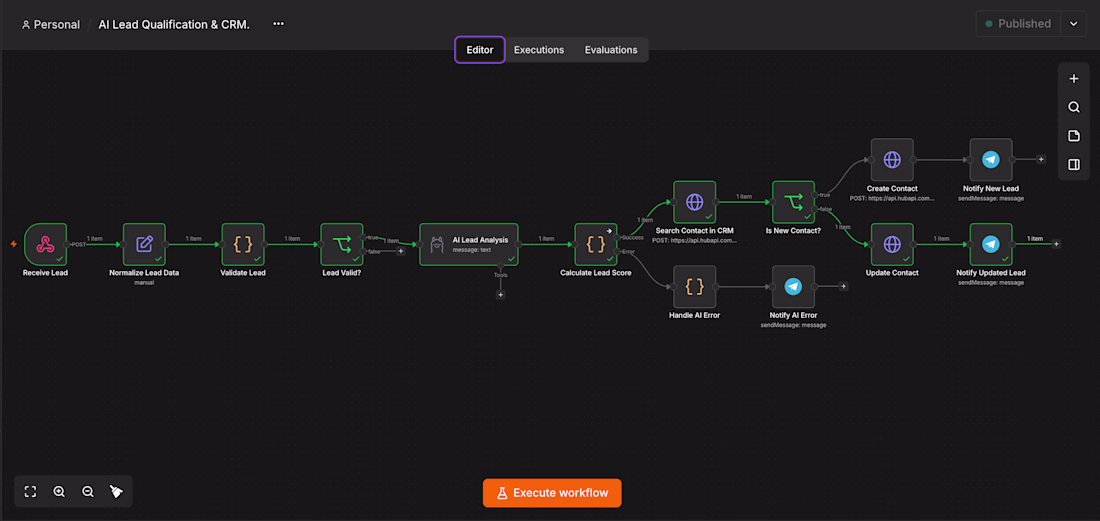Zoom out on the canvas
The image size is (1100, 521).
coord(88,492)
